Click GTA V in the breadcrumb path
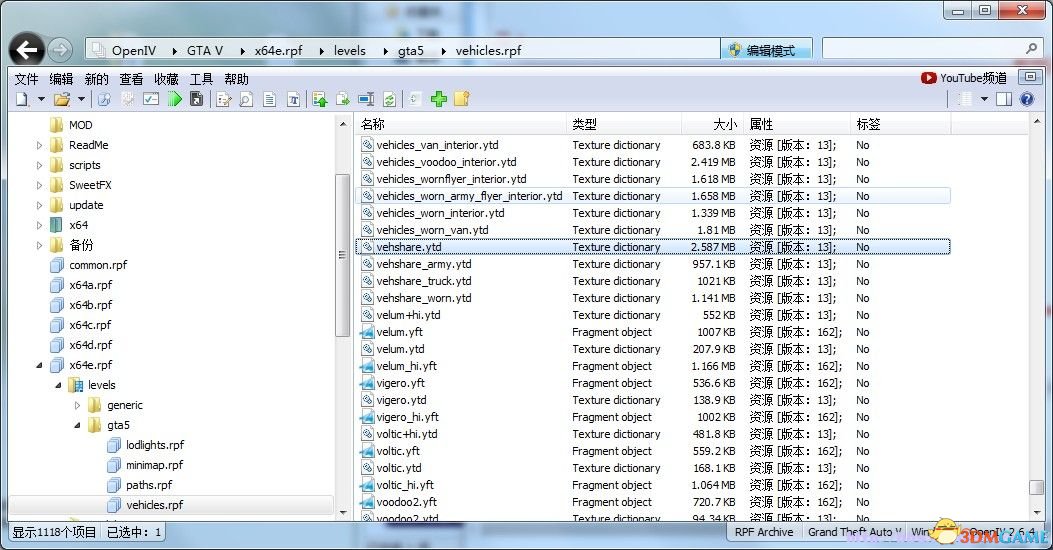Viewport: 1053px width, 550px height. [205, 50]
